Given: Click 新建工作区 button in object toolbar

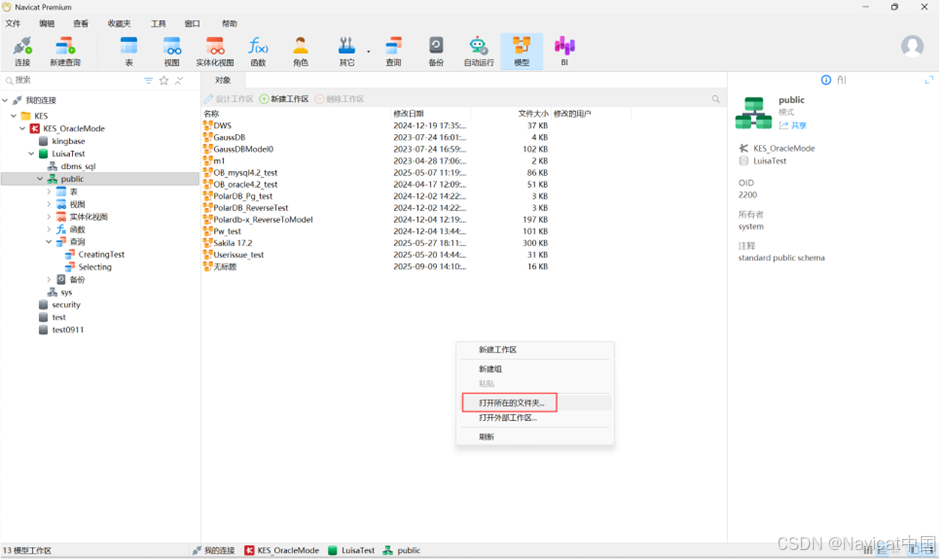Looking at the screenshot, I should point(284,99).
